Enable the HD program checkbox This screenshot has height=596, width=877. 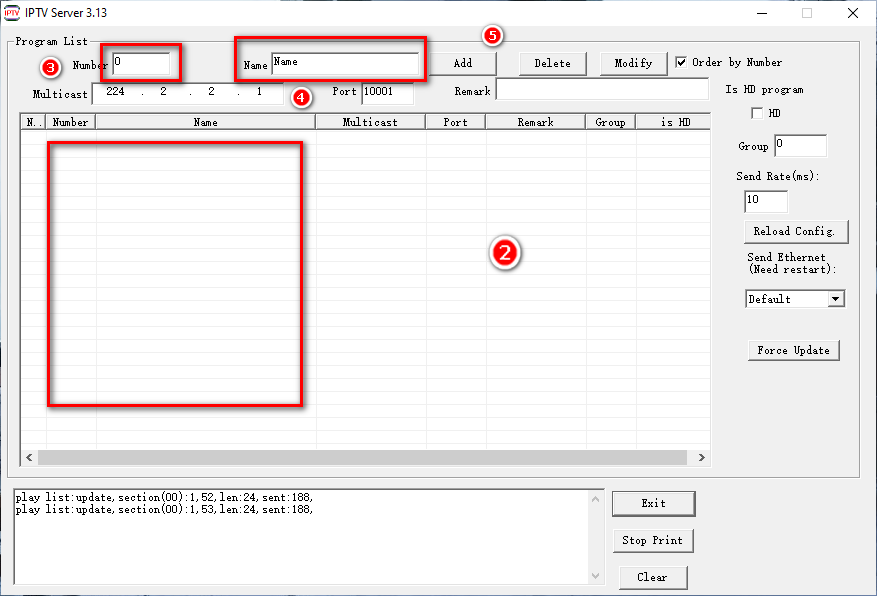757,113
